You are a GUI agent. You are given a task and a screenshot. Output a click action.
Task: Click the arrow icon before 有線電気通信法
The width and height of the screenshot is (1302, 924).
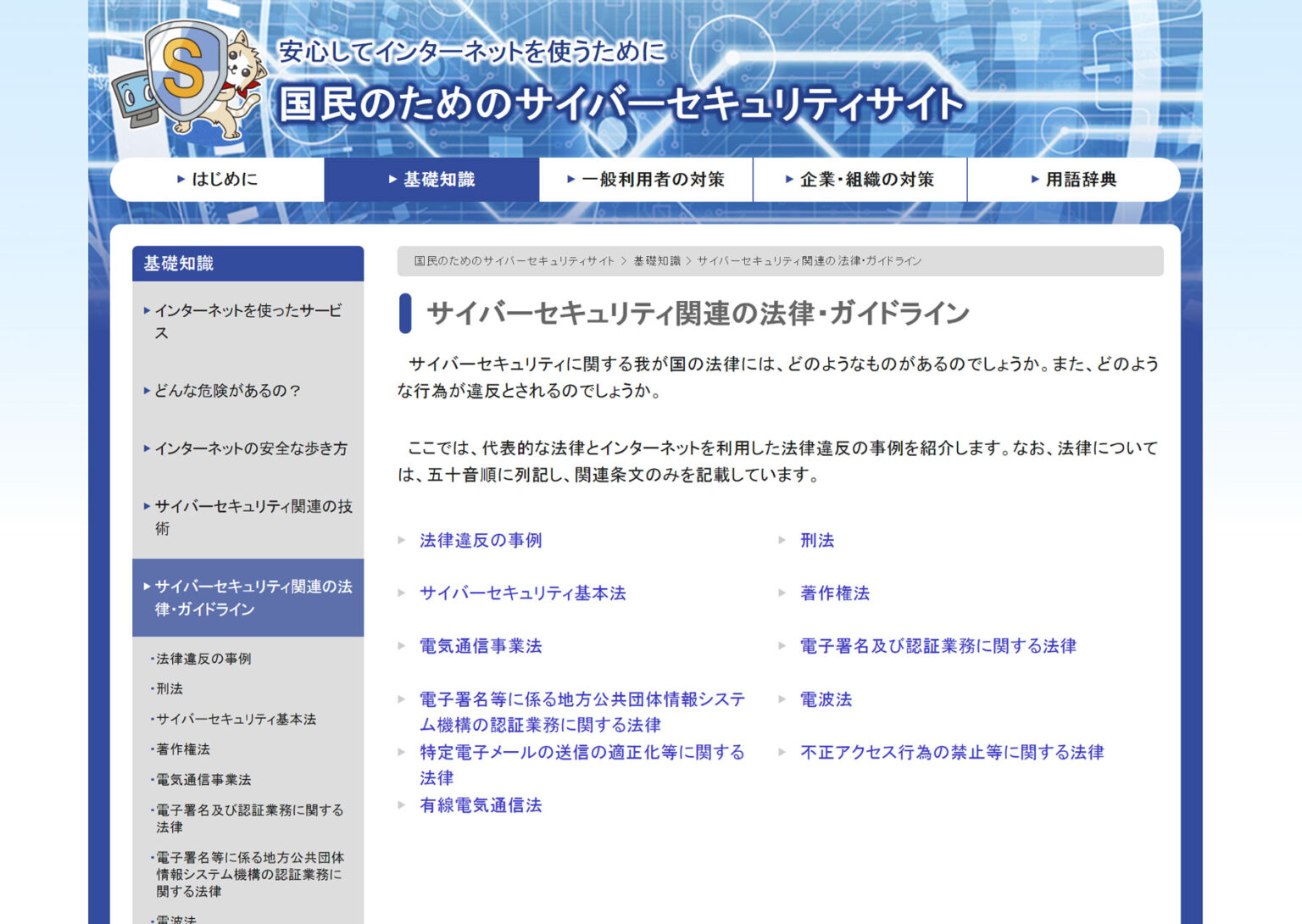click(402, 805)
